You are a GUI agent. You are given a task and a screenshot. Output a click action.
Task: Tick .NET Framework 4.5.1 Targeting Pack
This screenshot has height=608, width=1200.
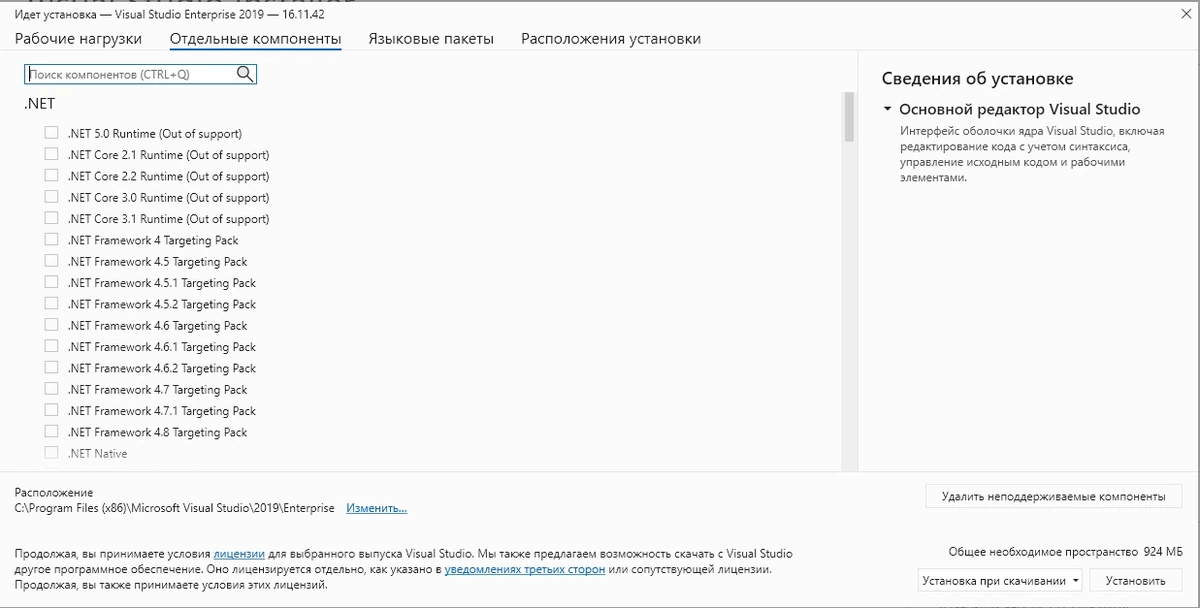point(51,282)
